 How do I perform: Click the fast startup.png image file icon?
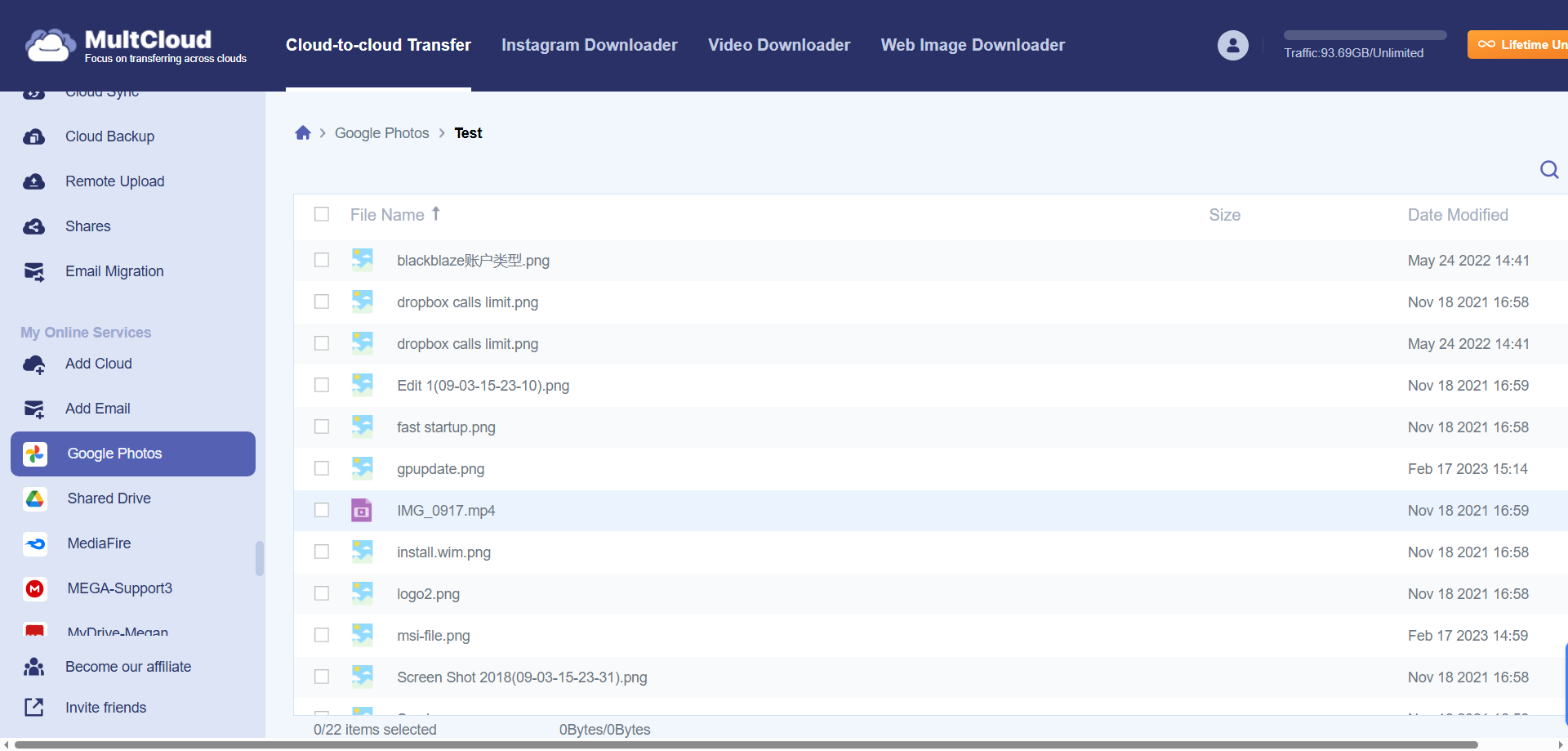coord(362,427)
